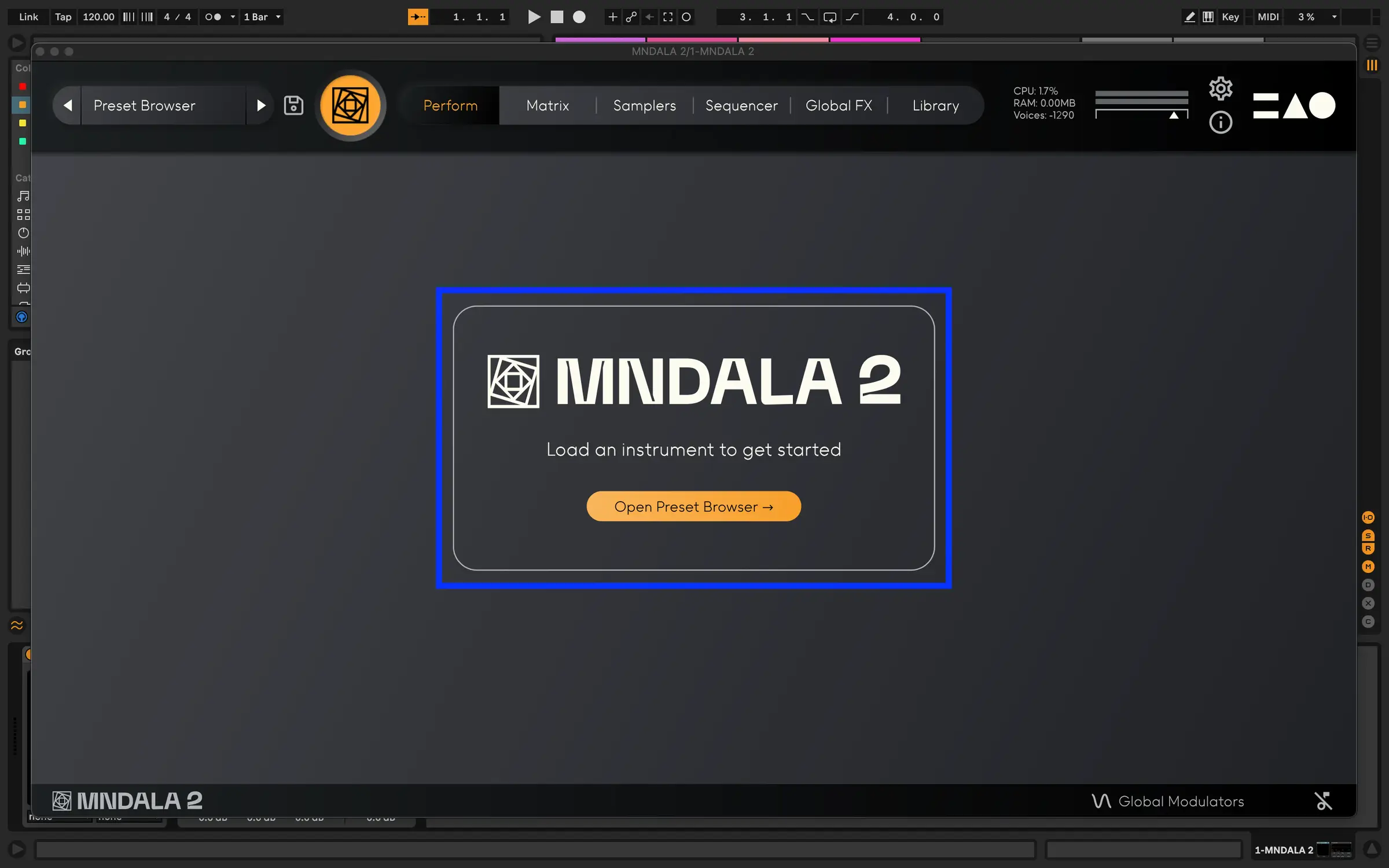
Task: Click the automation arm link icon
Action: [631, 17]
